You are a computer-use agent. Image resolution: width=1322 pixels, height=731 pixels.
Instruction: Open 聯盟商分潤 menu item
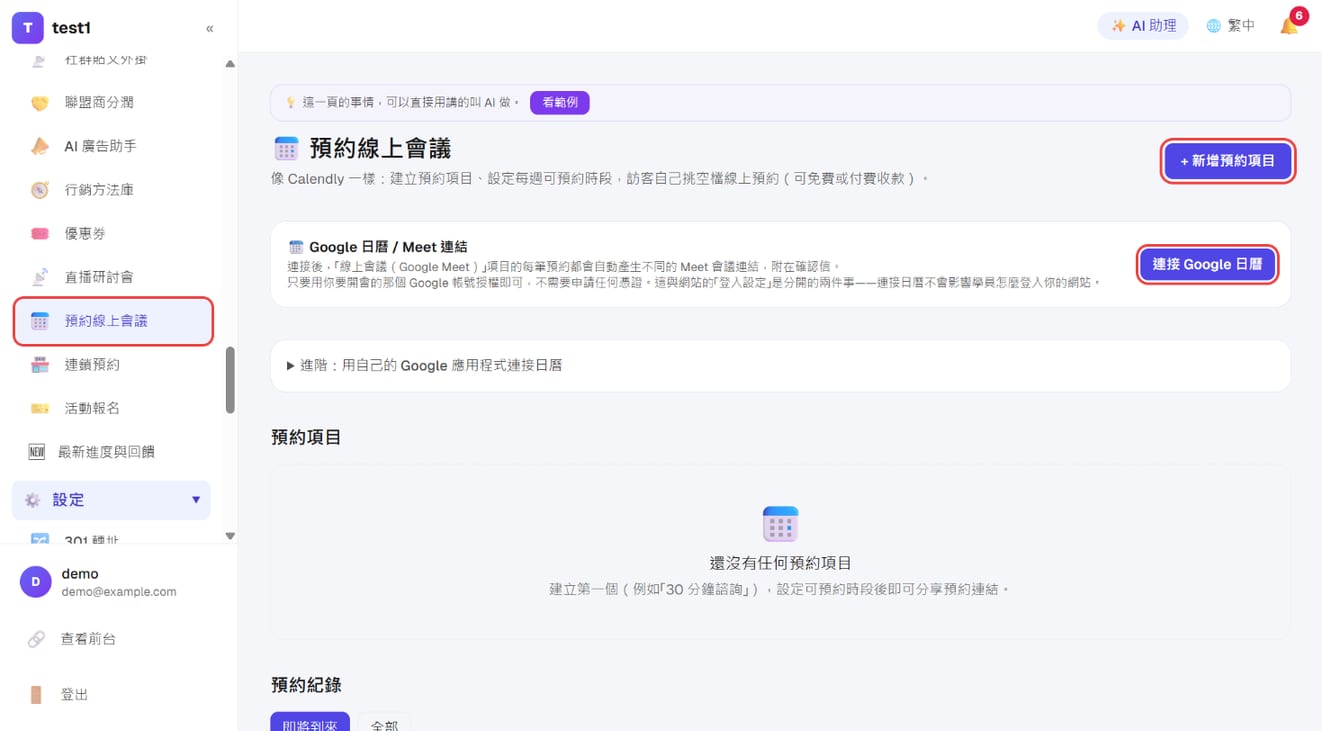(111, 103)
